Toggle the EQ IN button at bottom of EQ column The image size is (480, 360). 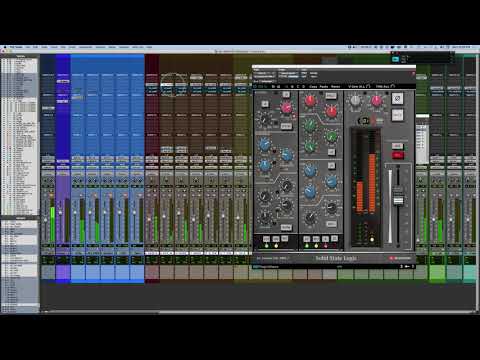point(331,224)
